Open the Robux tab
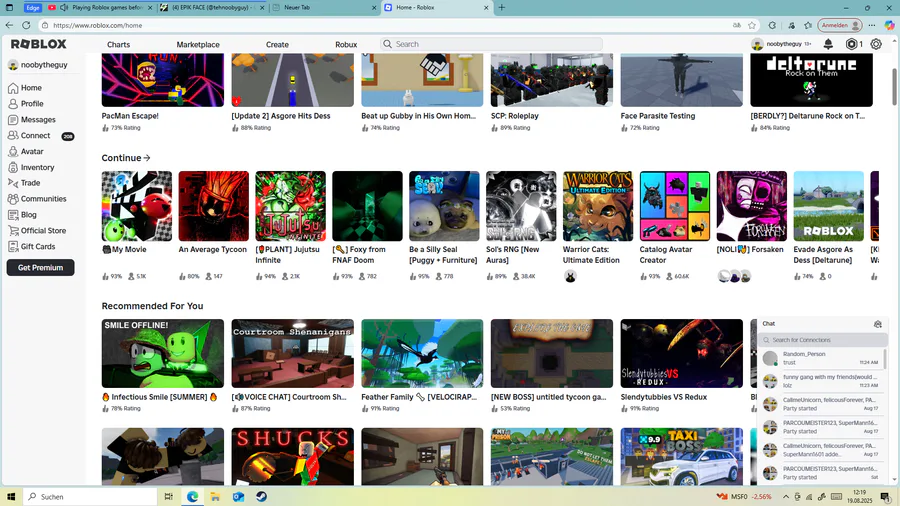 (x=346, y=45)
